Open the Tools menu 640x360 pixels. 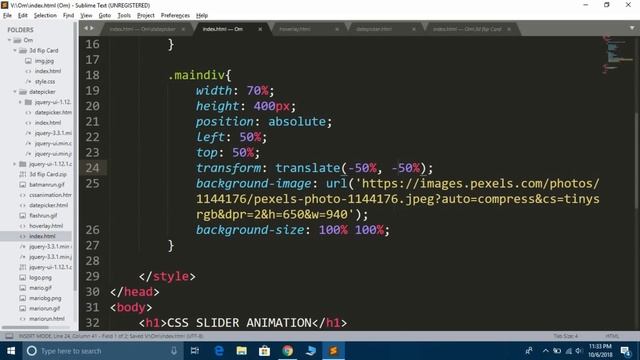(x=124, y=16)
